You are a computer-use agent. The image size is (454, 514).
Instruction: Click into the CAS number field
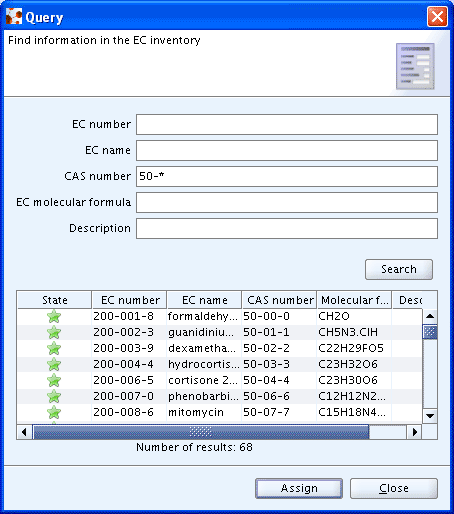(287, 176)
